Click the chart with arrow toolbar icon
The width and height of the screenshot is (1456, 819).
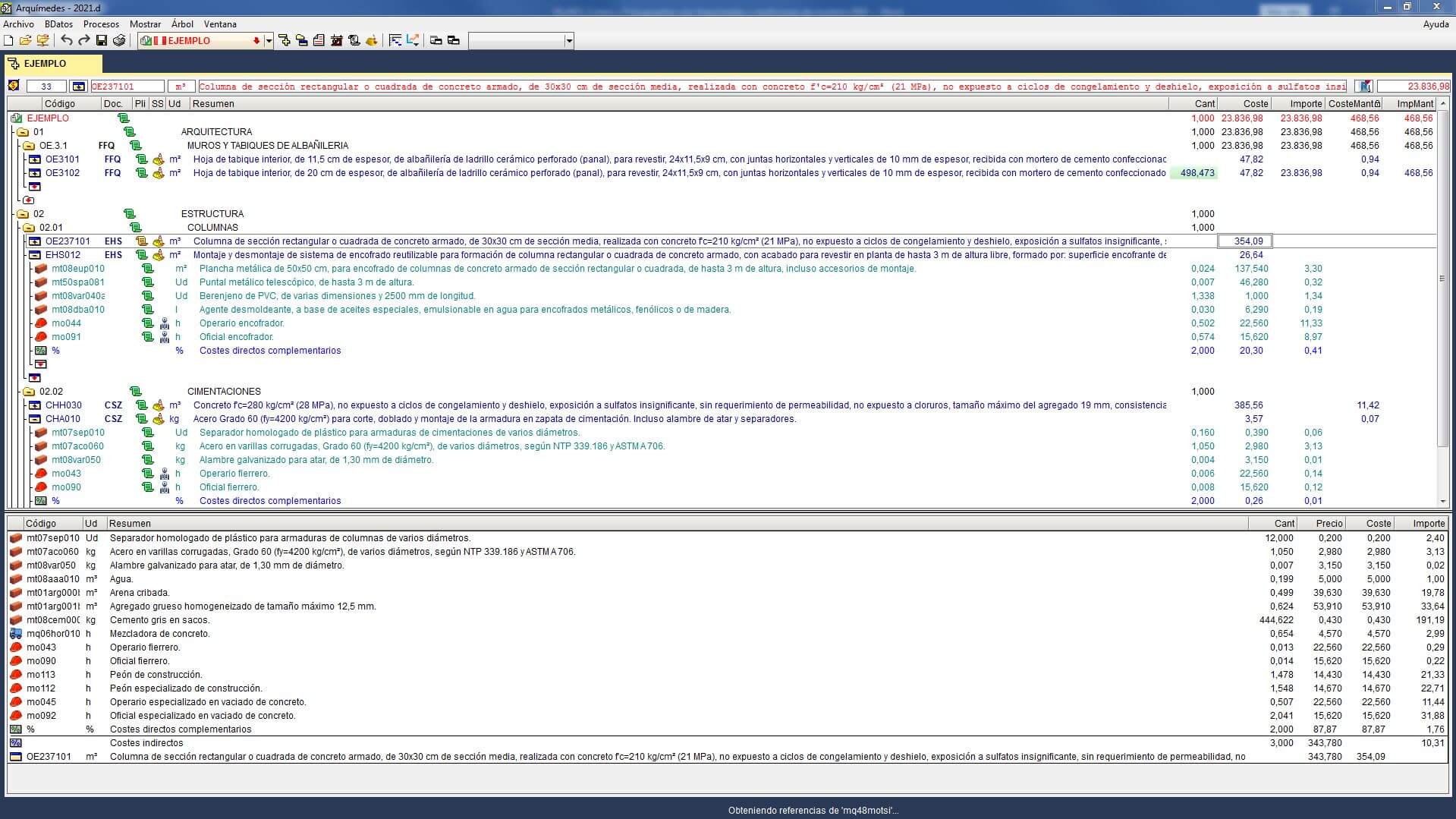pos(413,40)
